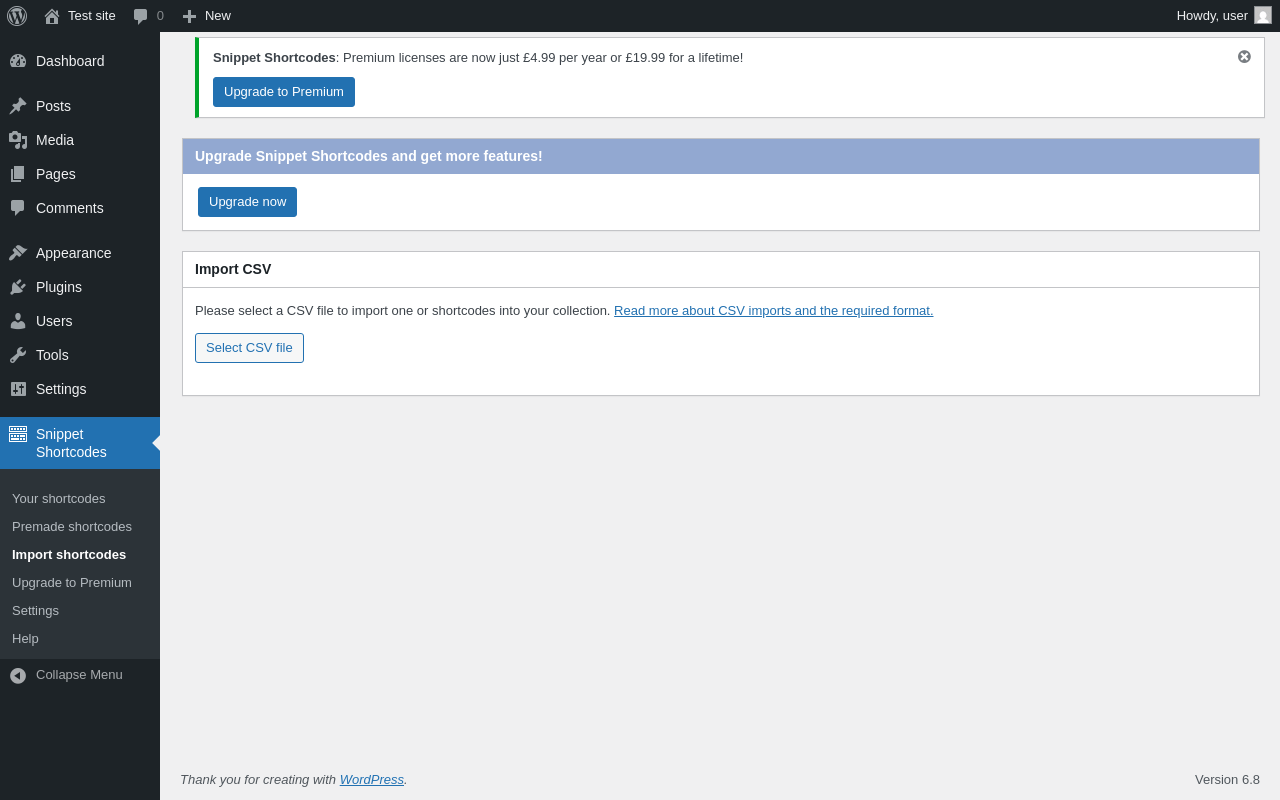Click the Version 6.8 footer text
The image size is (1280, 800).
point(1227,780)
